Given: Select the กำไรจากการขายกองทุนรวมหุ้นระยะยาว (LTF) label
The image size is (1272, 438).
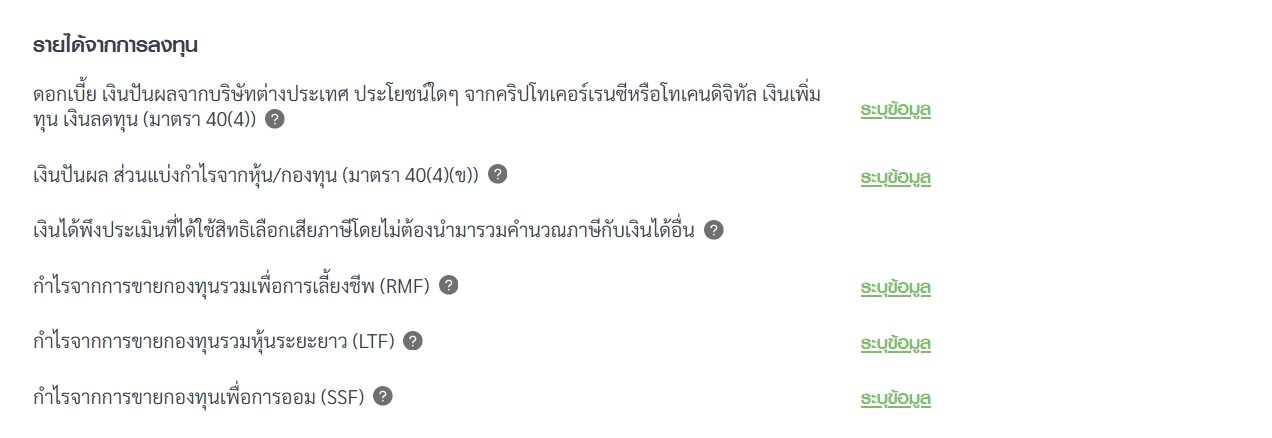Looking at the screenshot, I should [213, 342].
